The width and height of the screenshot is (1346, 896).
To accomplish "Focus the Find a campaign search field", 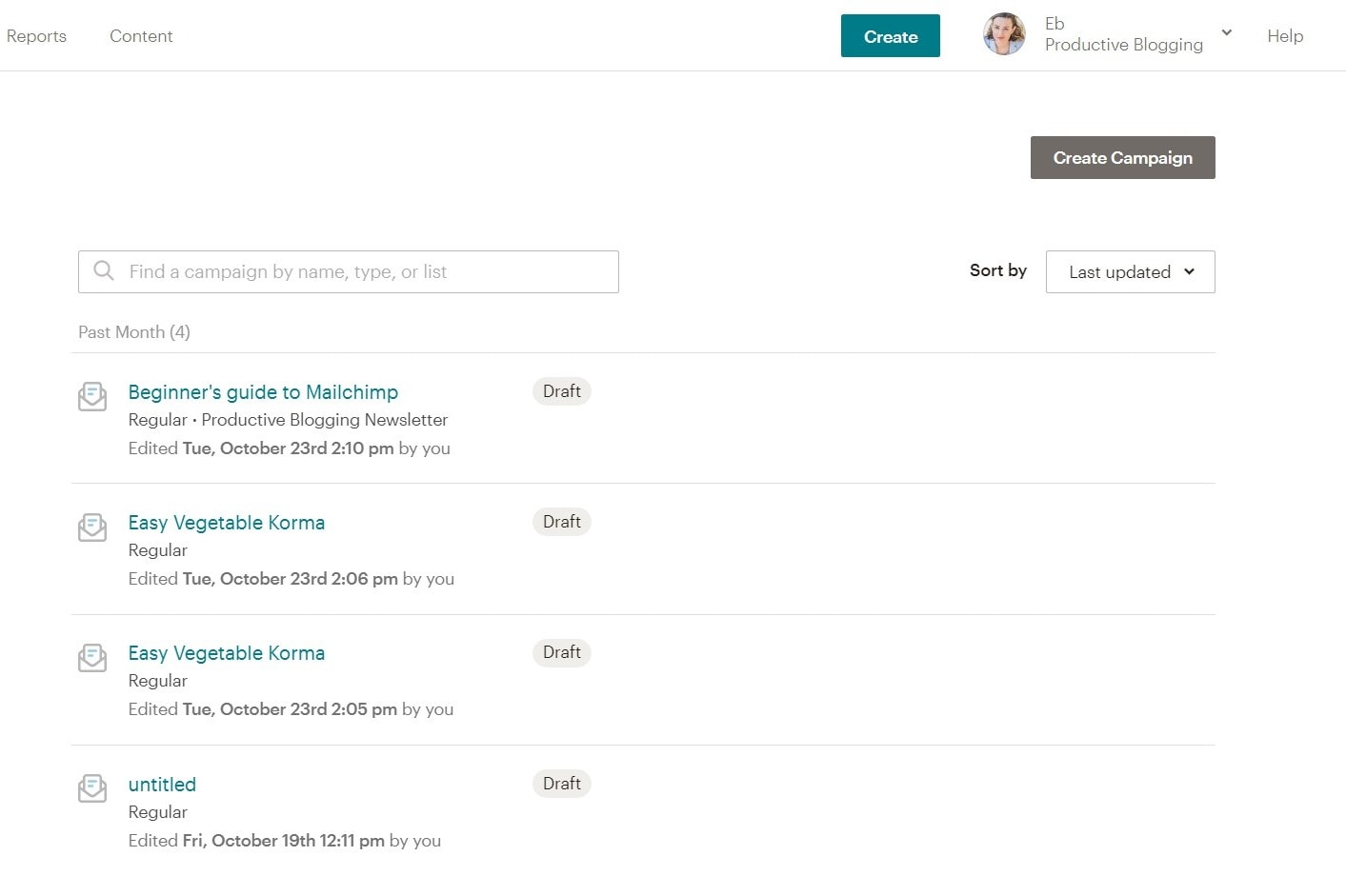I will coord(349,271).
